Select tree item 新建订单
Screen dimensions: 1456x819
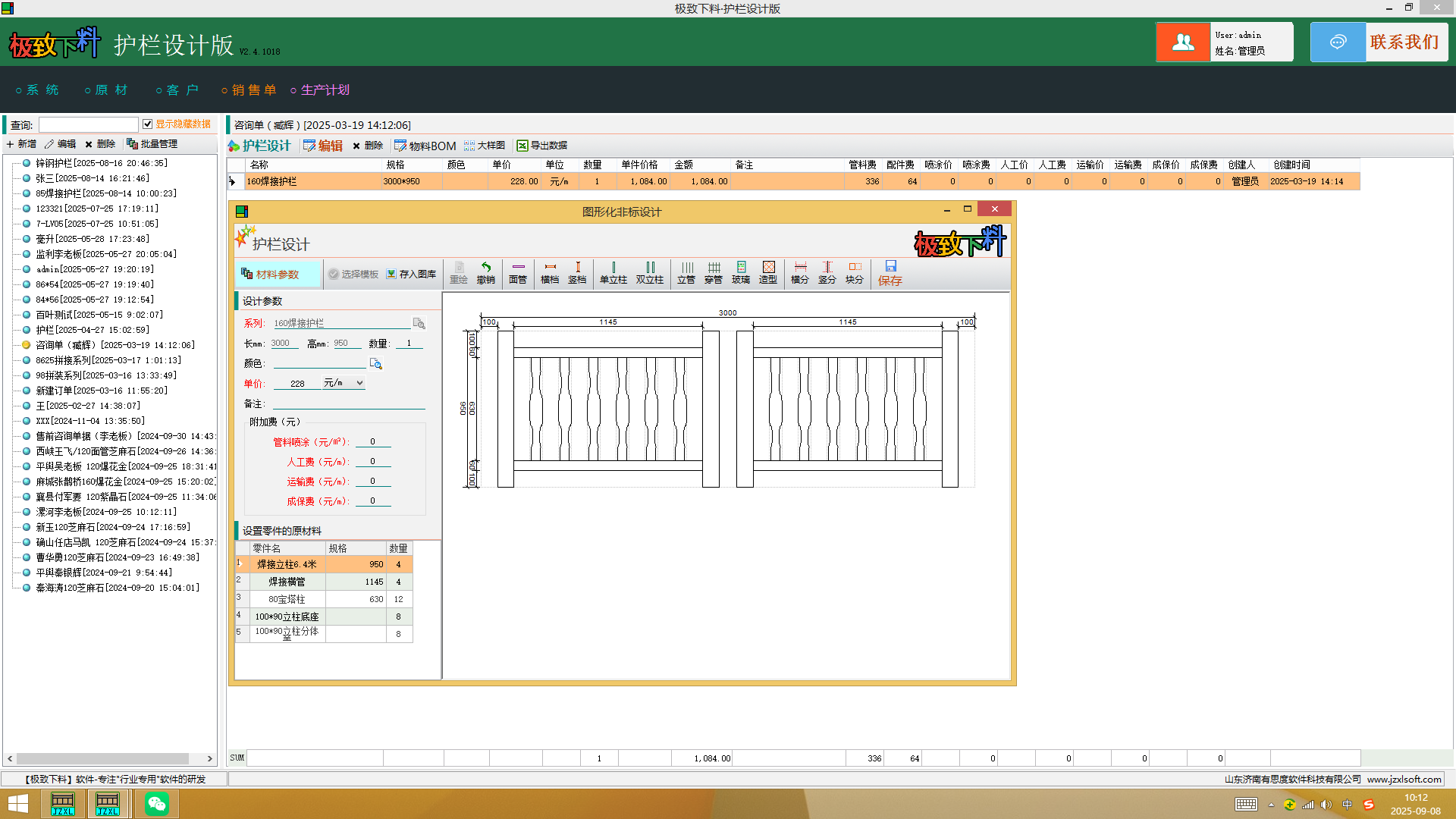click(x=102, y=391)
